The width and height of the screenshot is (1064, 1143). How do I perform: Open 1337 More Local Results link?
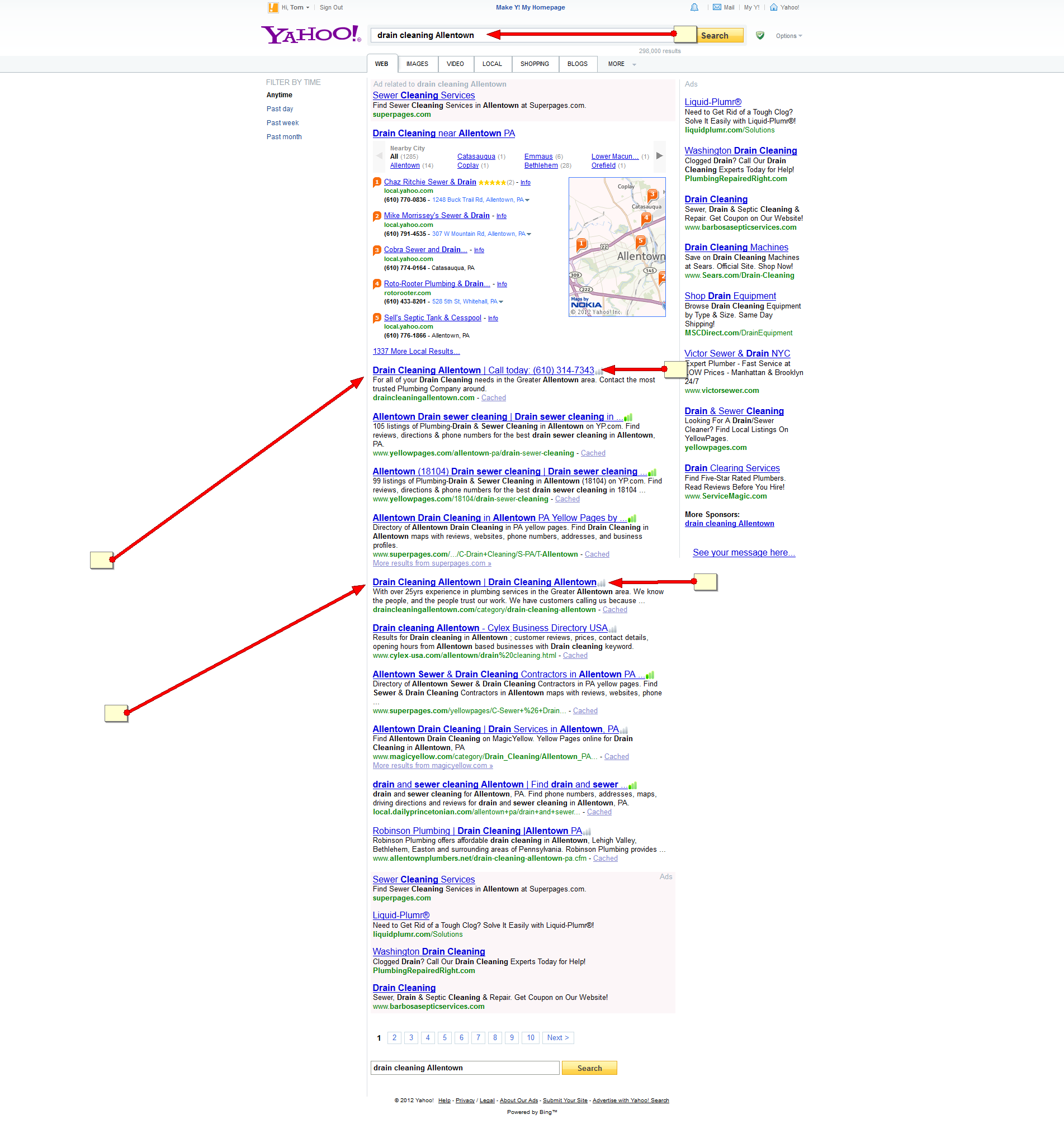(x=417, y=352)
